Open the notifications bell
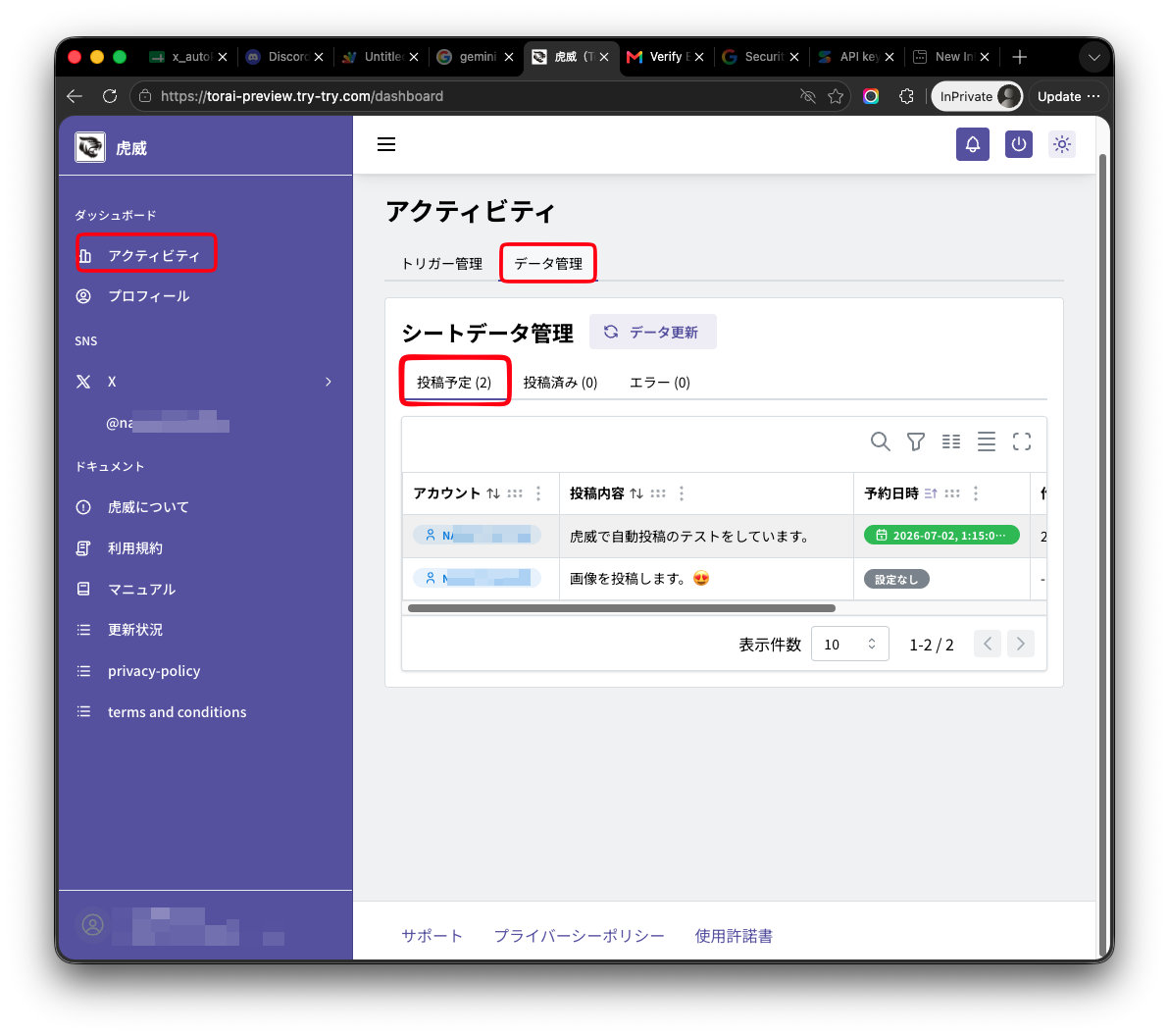Image resolution: width=1169 pixels, height=1036 pixels. point(972,144)
